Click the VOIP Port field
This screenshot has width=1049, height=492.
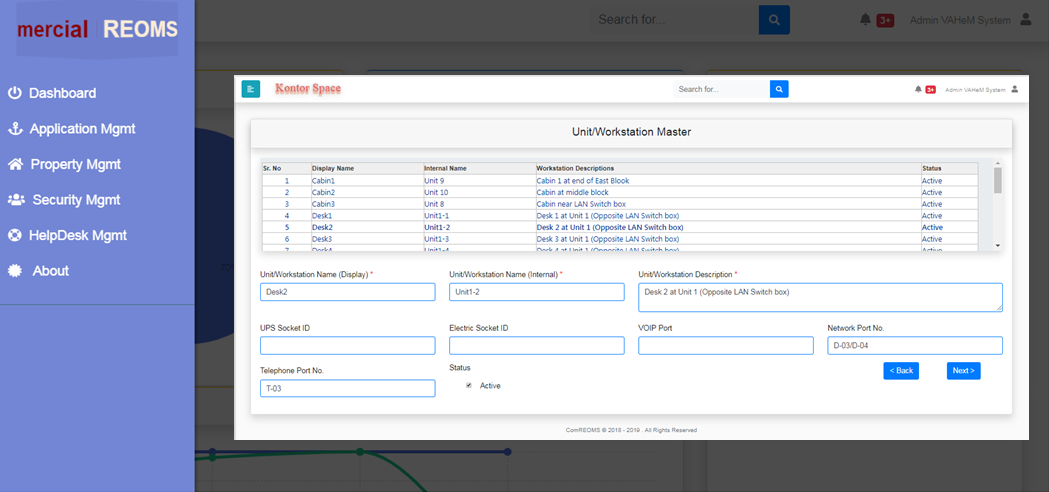tap(726, 345)
